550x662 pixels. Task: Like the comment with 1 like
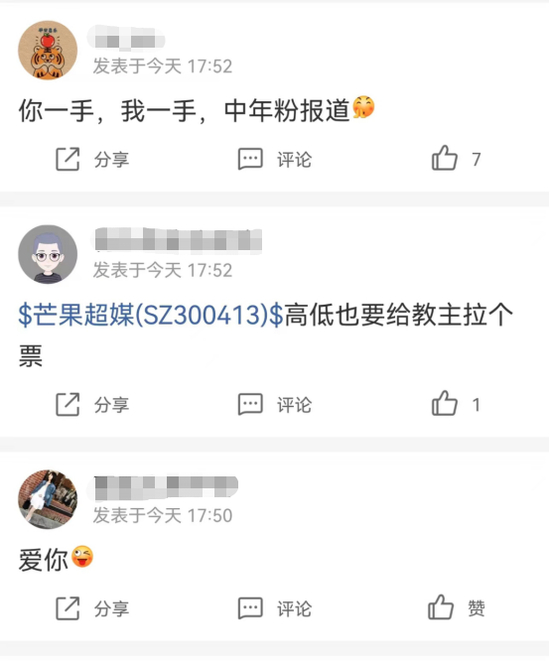(444, 404)
